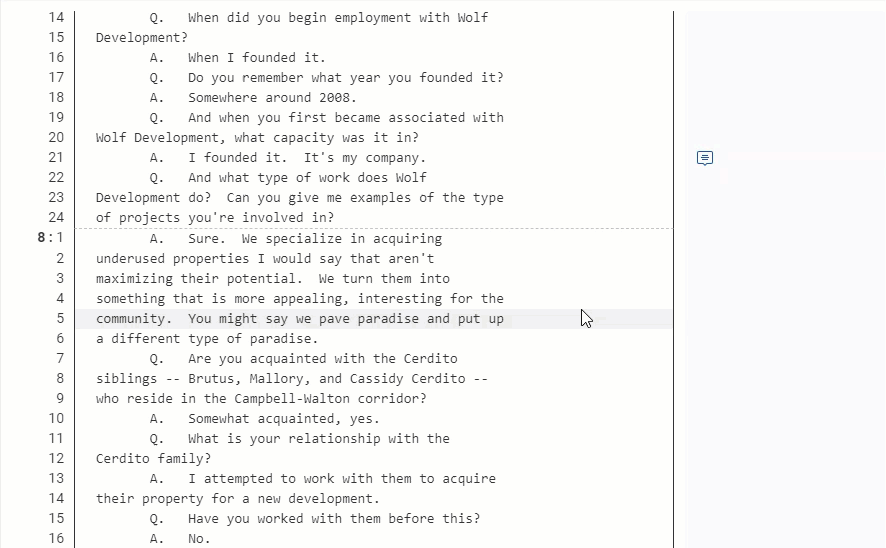886x548 pixels.
Task: Click line number 24 in the gutter
Action: pyautogui.click(x=55, y=218)
